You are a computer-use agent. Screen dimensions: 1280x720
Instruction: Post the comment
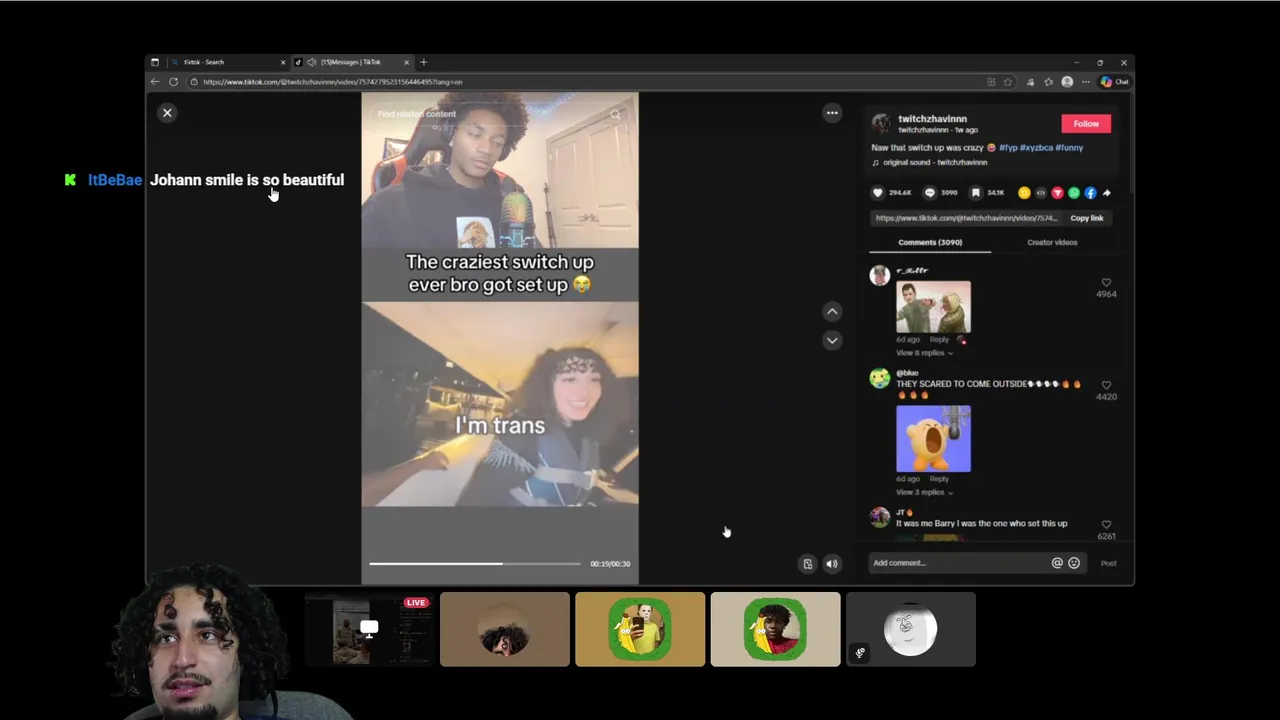(x=1109, y=563)
